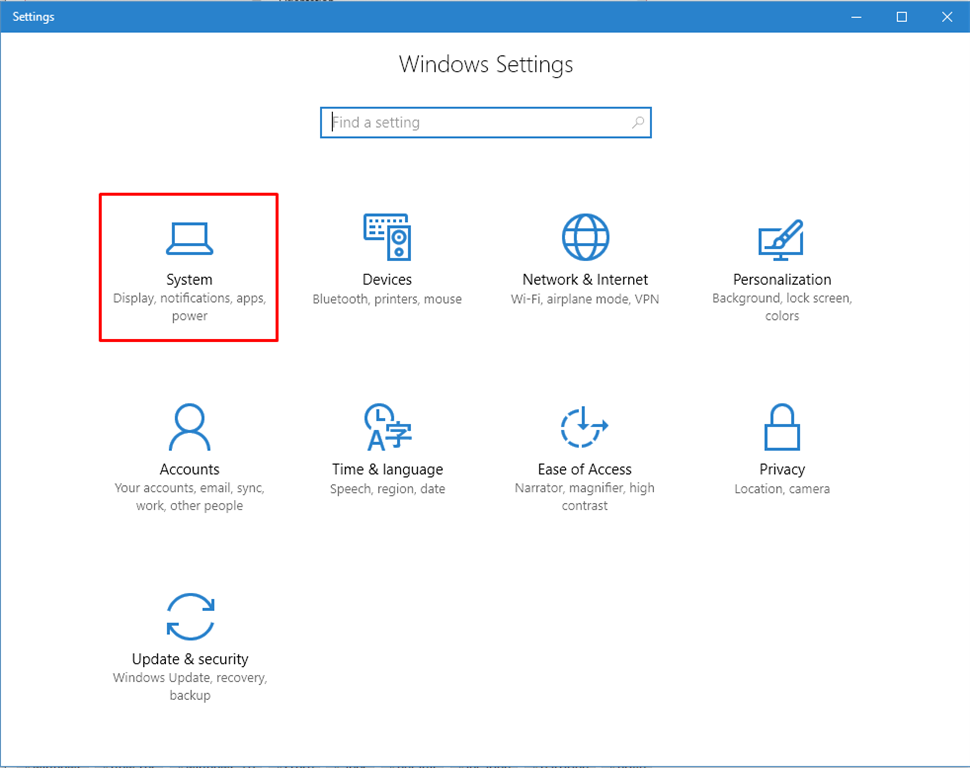Screen dimensions: 970x768
Task: Click 'Windows Update, recovery, backup' description
Action: (x=190, y=686)
